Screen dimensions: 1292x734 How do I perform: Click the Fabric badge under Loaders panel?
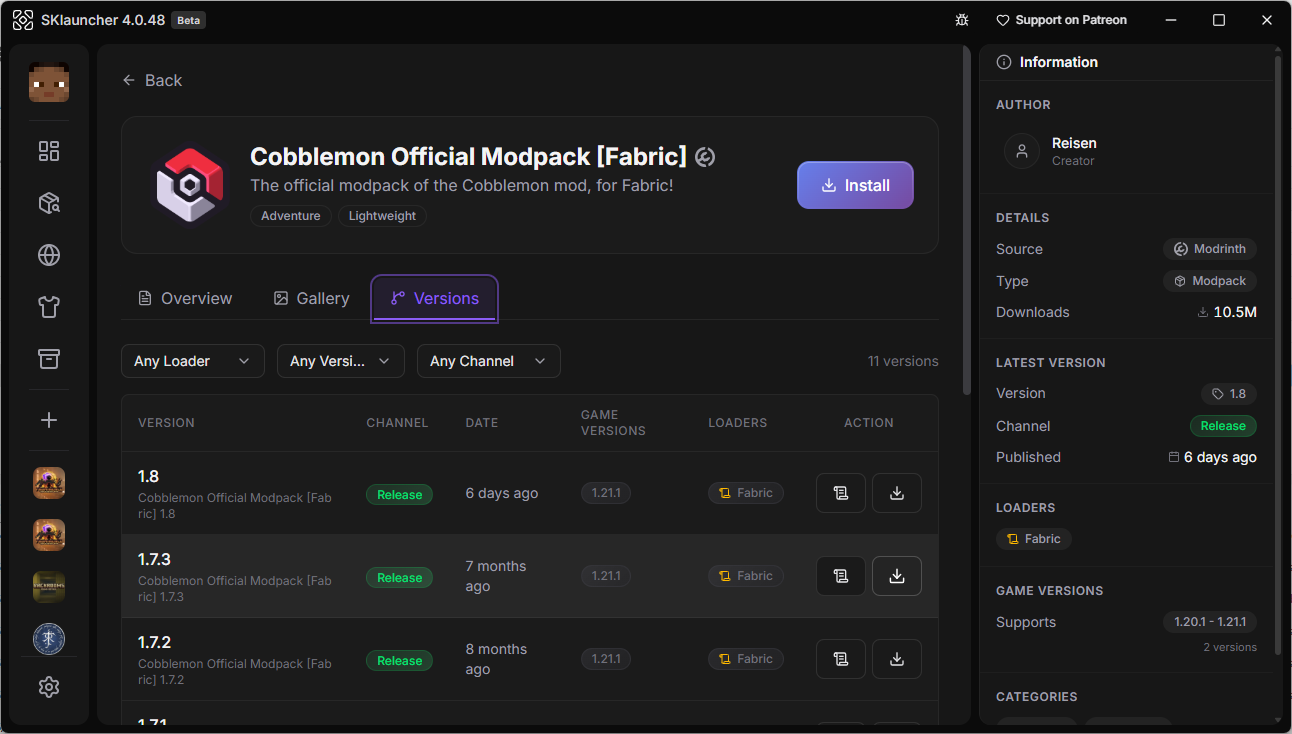1034,539
